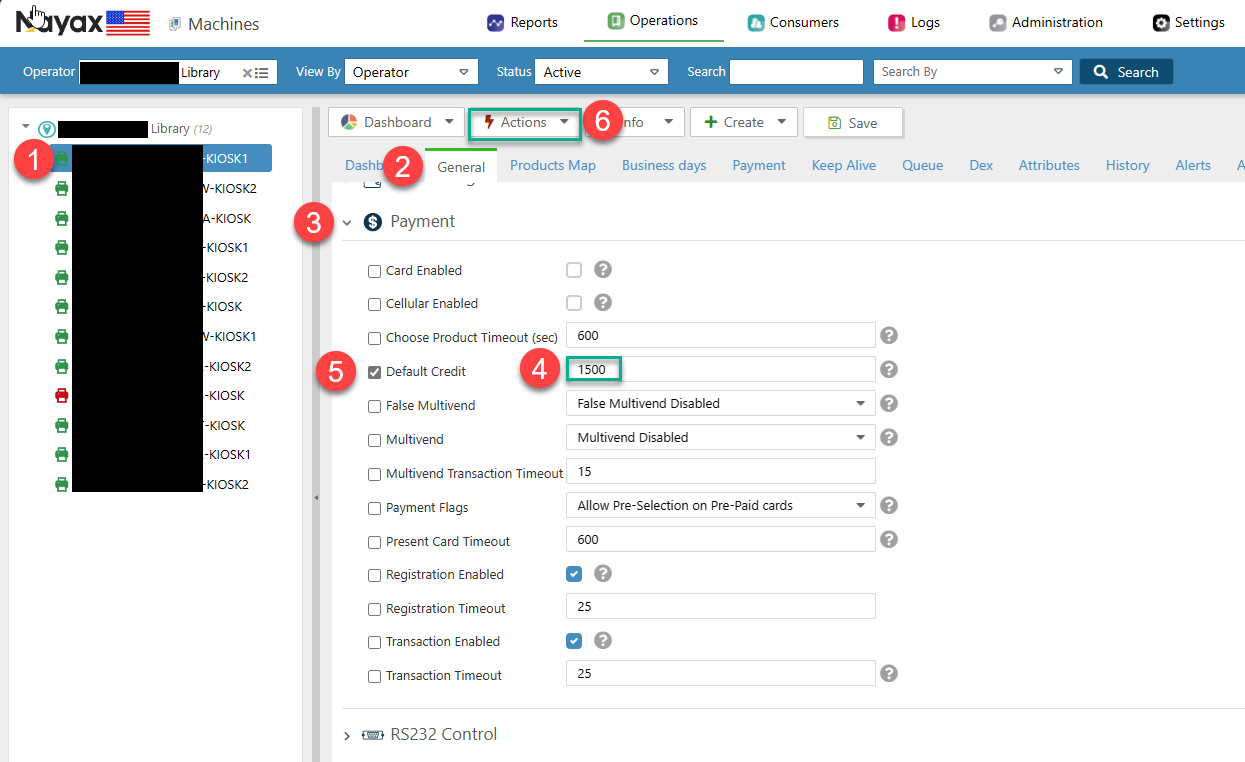Click help icon beside Present Card Timeout
1245x762 pixels.
[x=888, y=540]
